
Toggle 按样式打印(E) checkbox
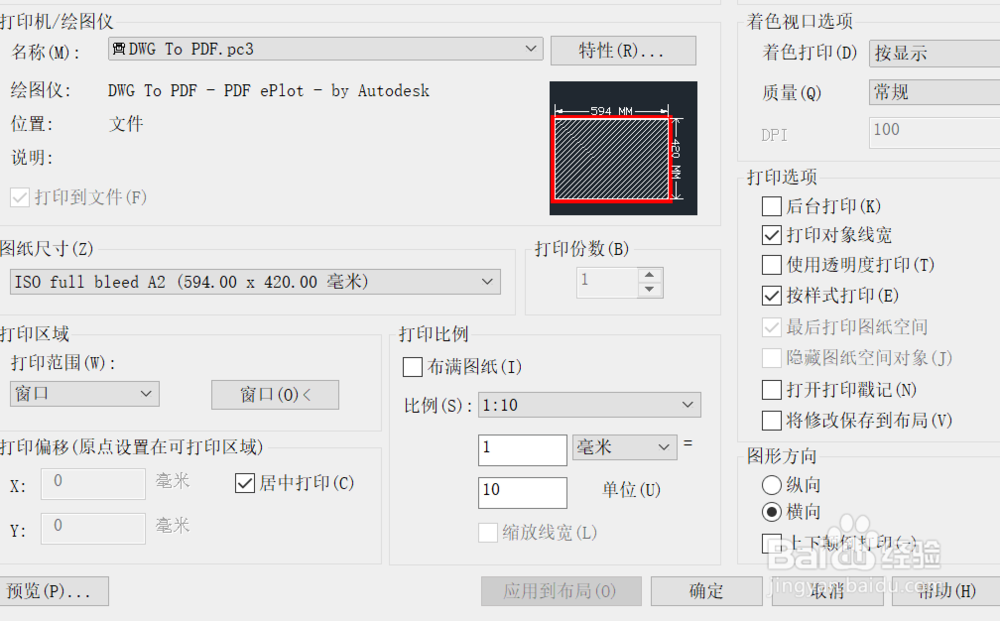coord(772,296)
